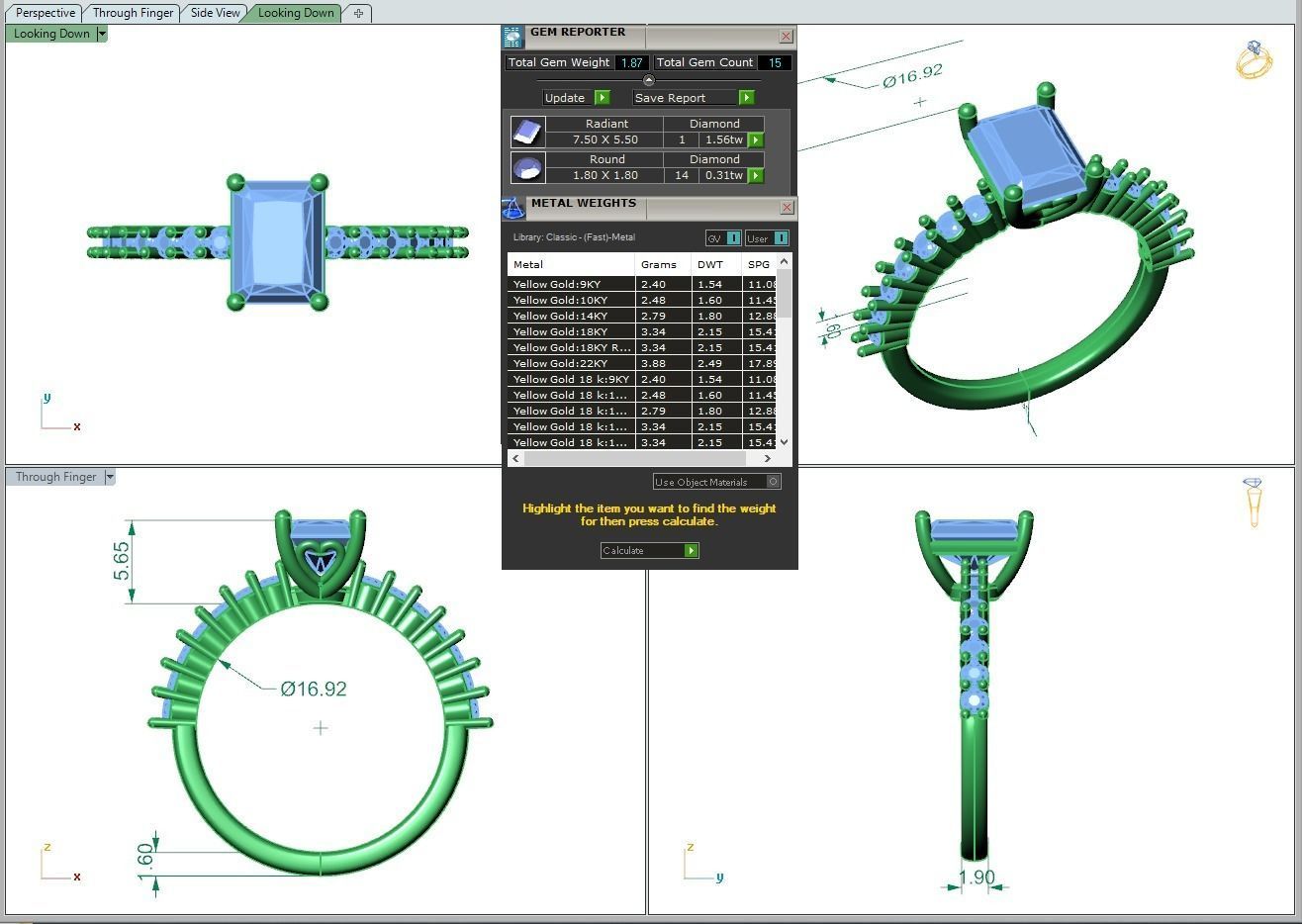The width and height of the screenshot is (1302, 924).
Task: Close the Metal Weights panel
Action: pos(787,208)
